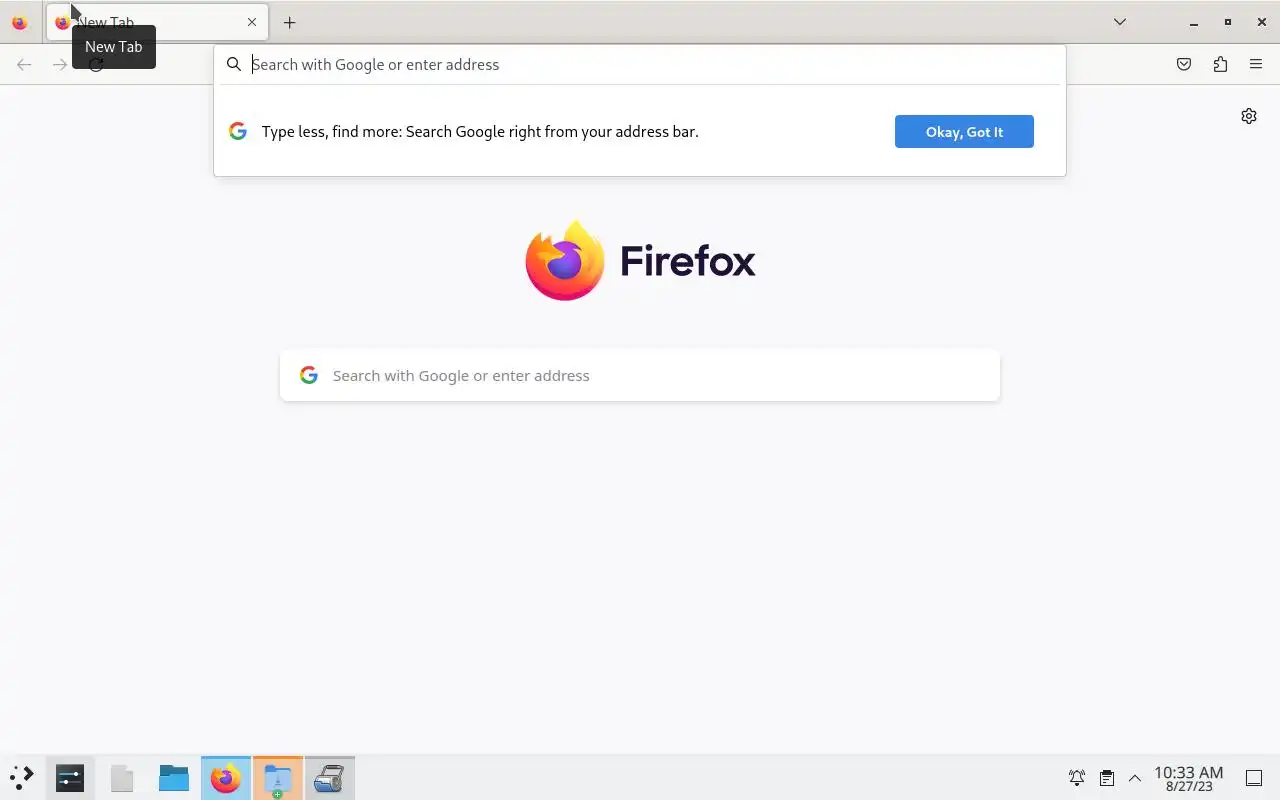Viewport: 1280px width, 800px height.
Task: Open notifications bell in system tray
Action: (x=1077, y=777)
